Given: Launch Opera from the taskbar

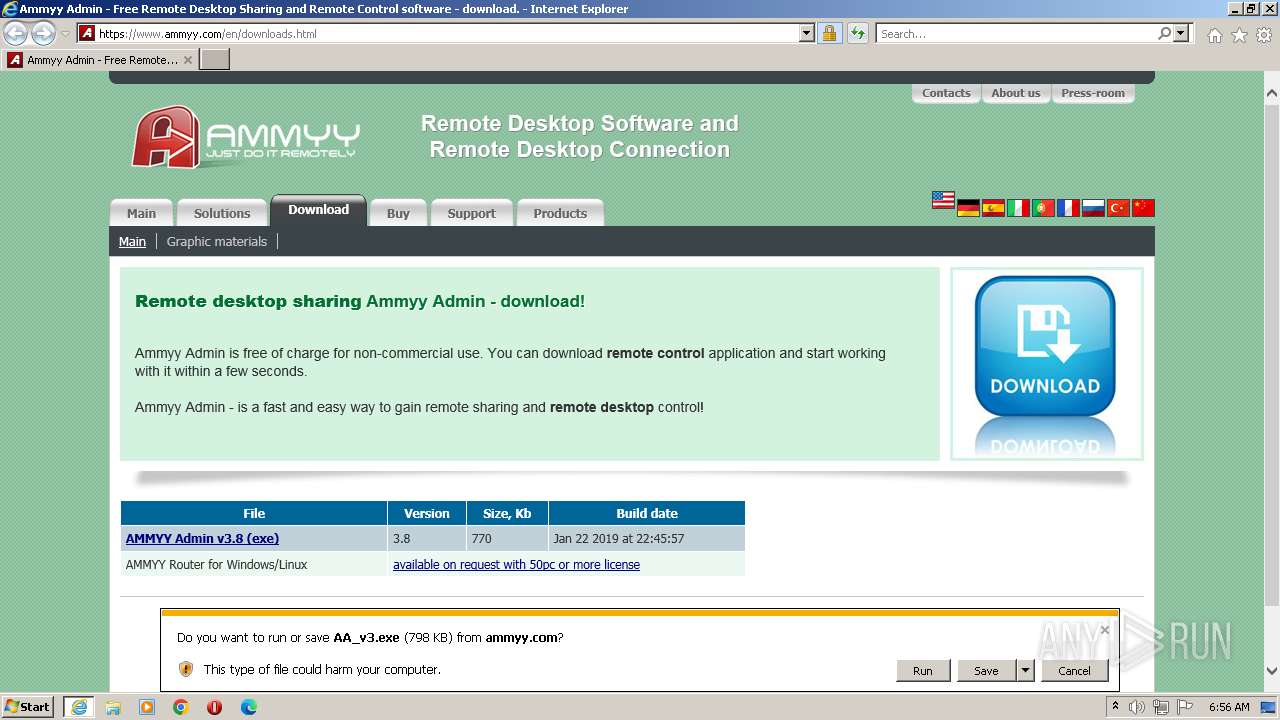Looking at the screenshot, I should coord(214,707).
